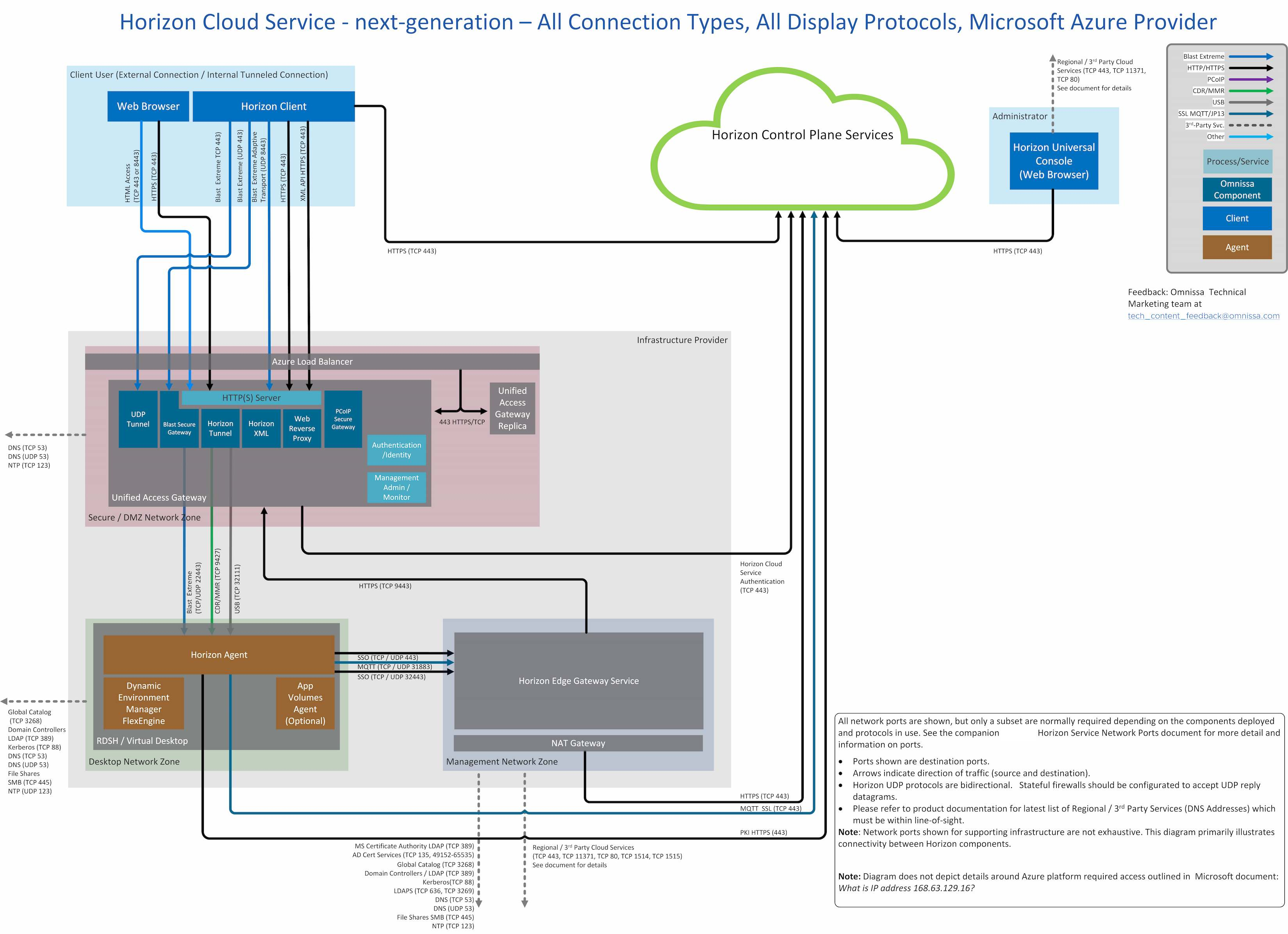Viewport: 1288px width, 934px height.
Task: Click the "RDSH / Virtual Desktop" label
Action: [x=142, y=741]
